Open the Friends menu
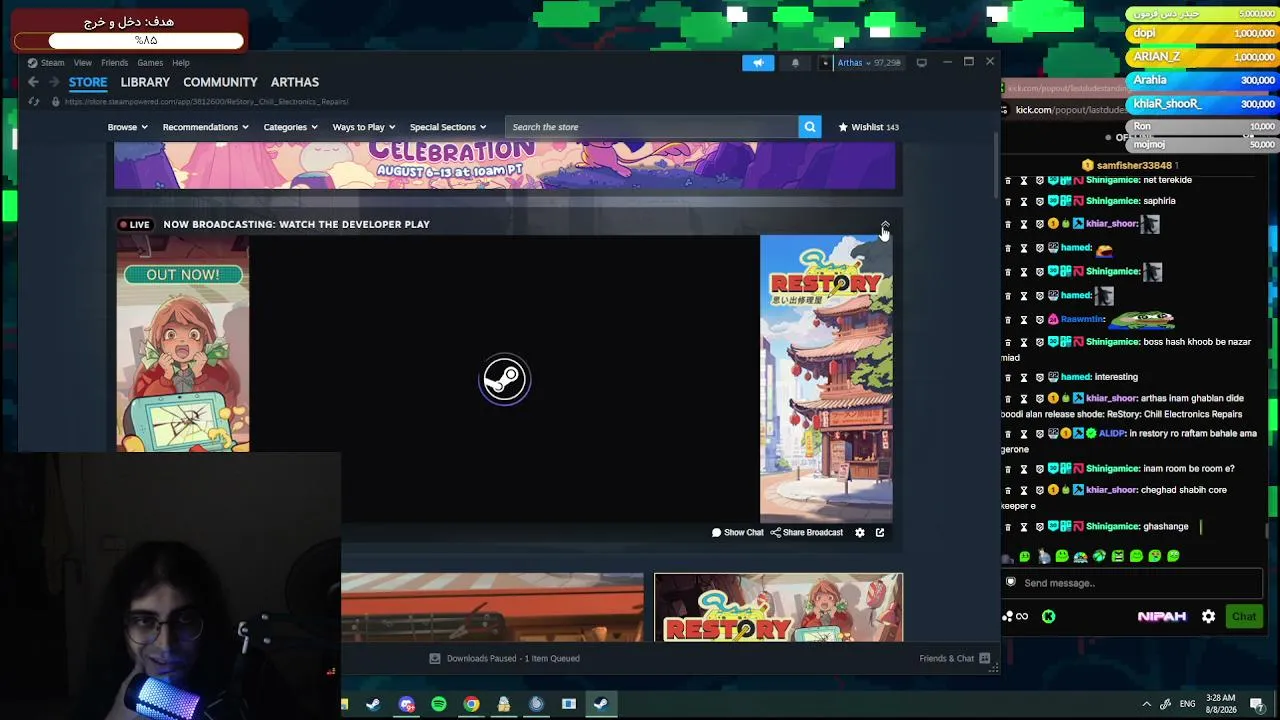This screenshot has height=720, width=1280. tap(114, 63)
